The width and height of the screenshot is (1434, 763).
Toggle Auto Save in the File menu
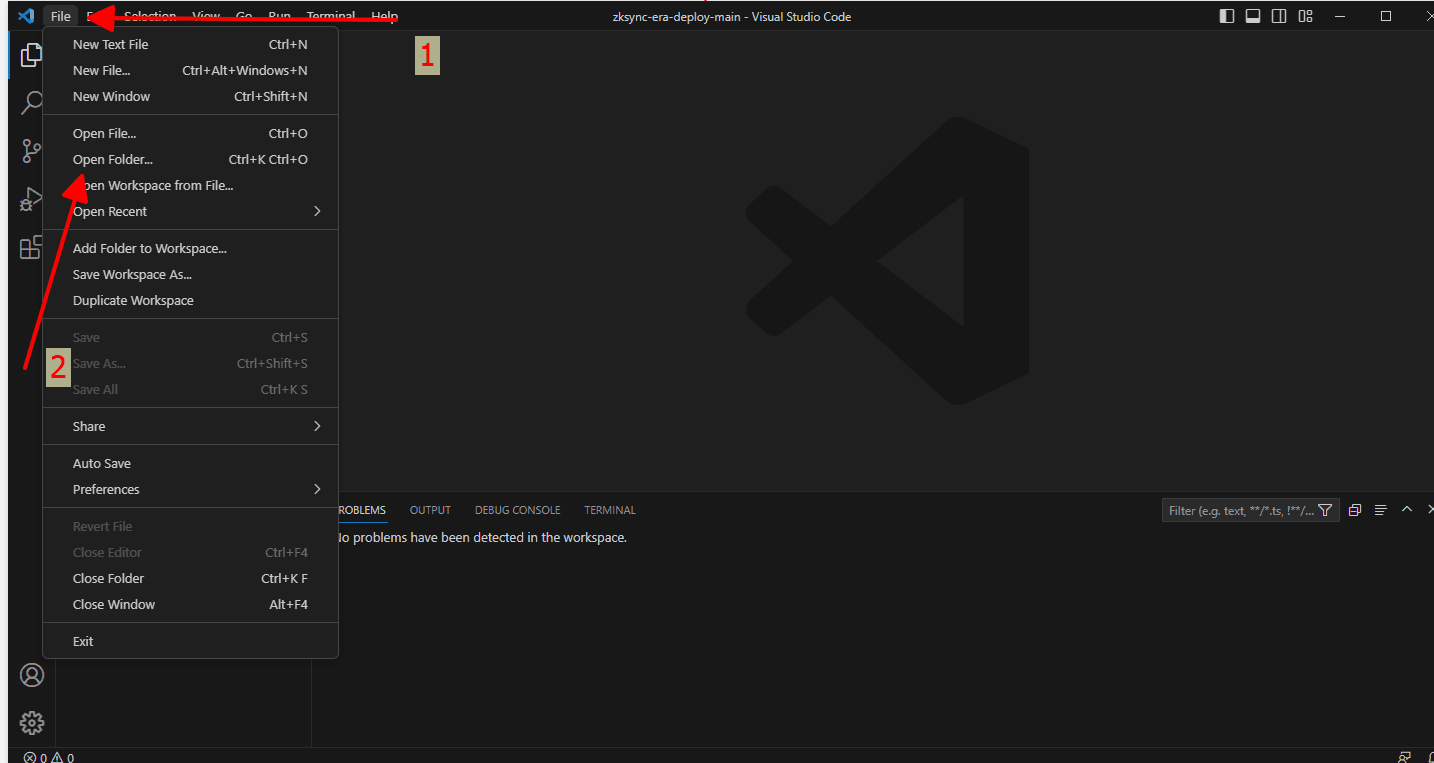[190, 463]
